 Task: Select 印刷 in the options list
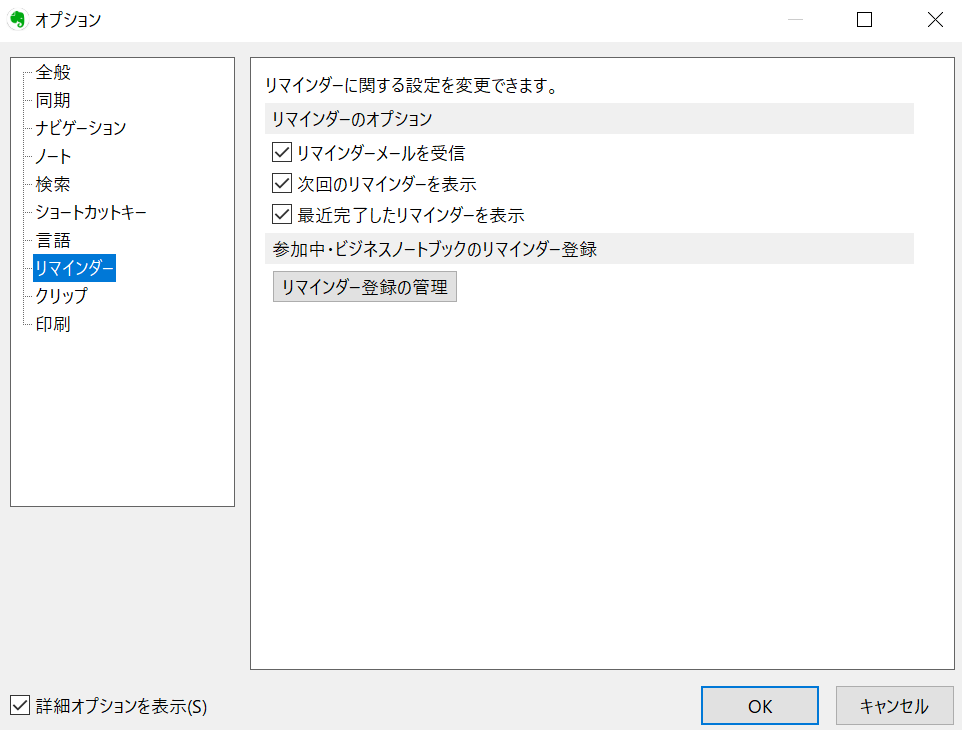pos(53,324)
